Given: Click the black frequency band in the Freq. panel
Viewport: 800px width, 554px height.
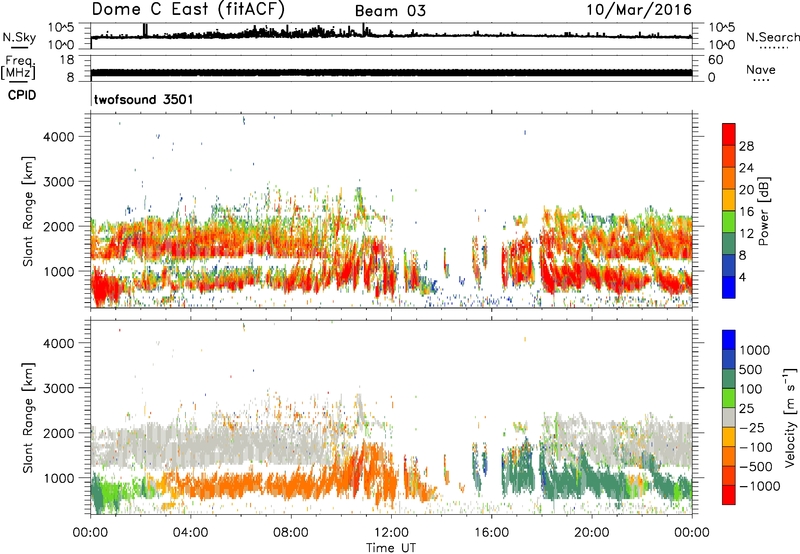Looking at the screenshot, I should pyautogui.click(x=391, y=73).
